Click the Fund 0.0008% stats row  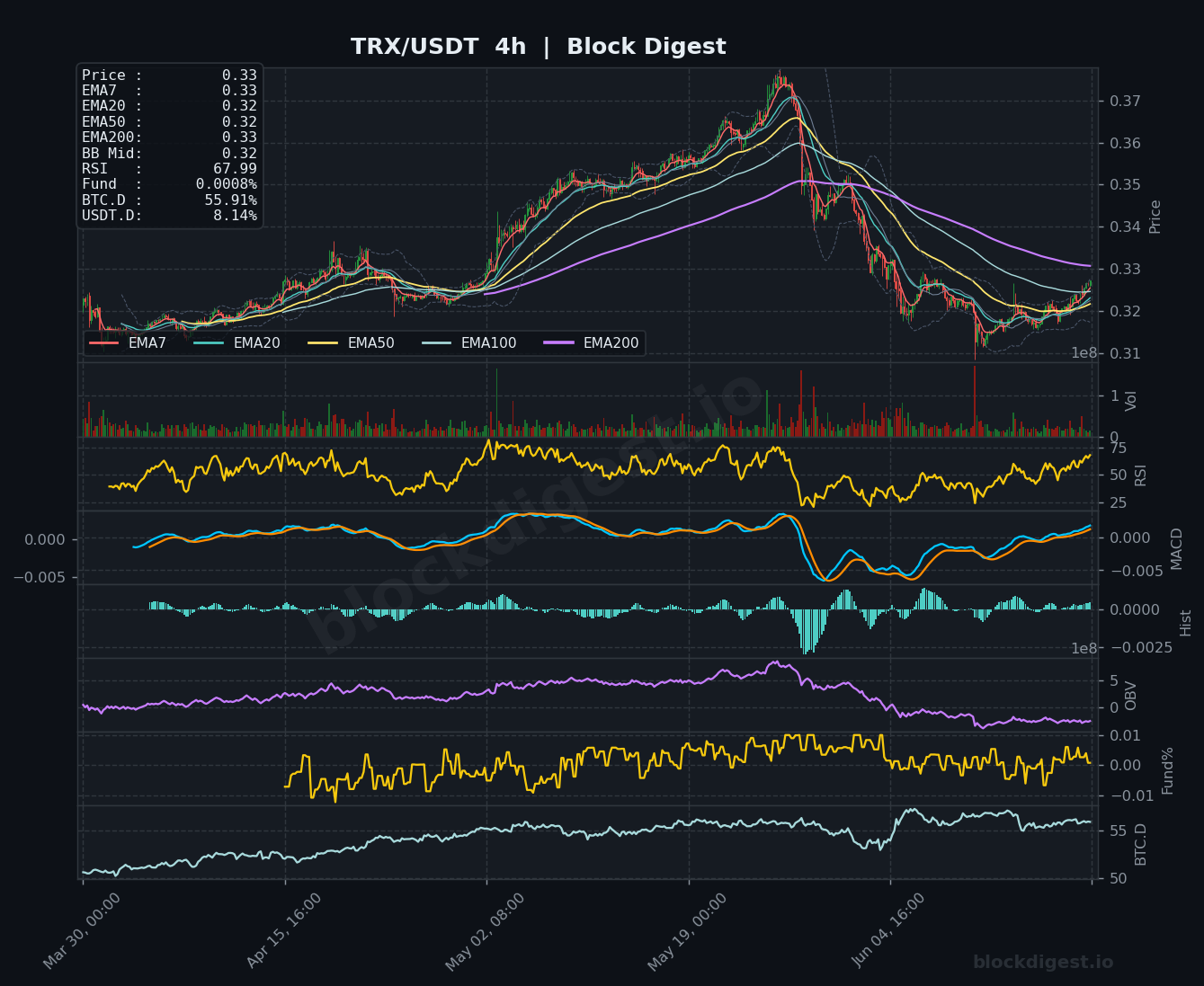169,184
